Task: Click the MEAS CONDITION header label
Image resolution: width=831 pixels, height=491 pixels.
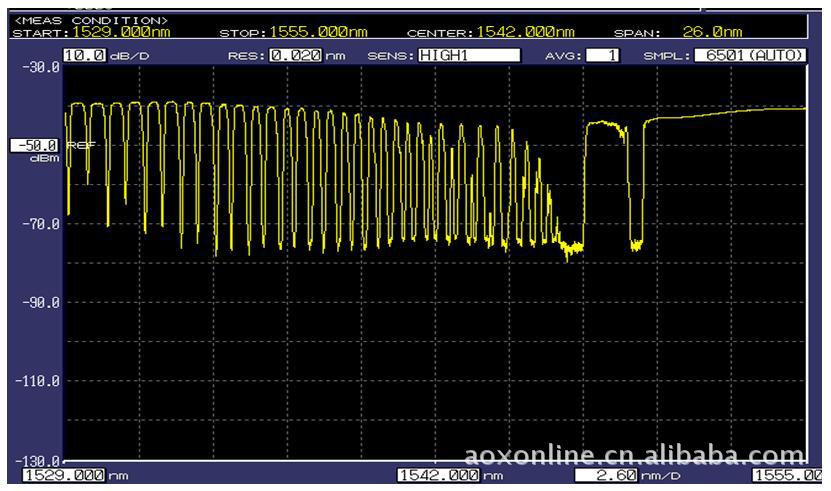Action: [x=89, y=20]
